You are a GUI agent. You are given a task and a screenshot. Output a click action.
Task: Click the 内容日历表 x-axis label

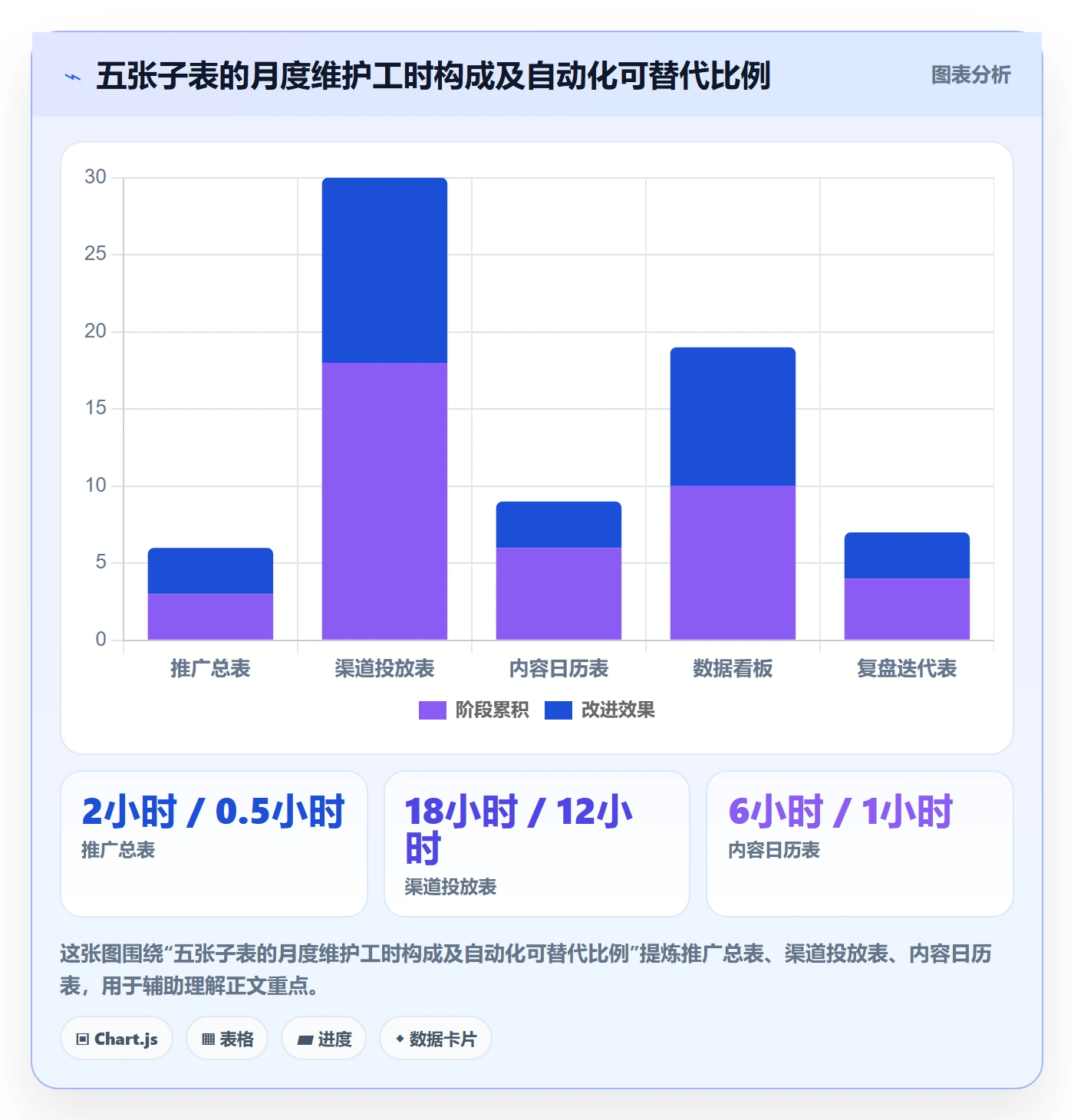558,668
